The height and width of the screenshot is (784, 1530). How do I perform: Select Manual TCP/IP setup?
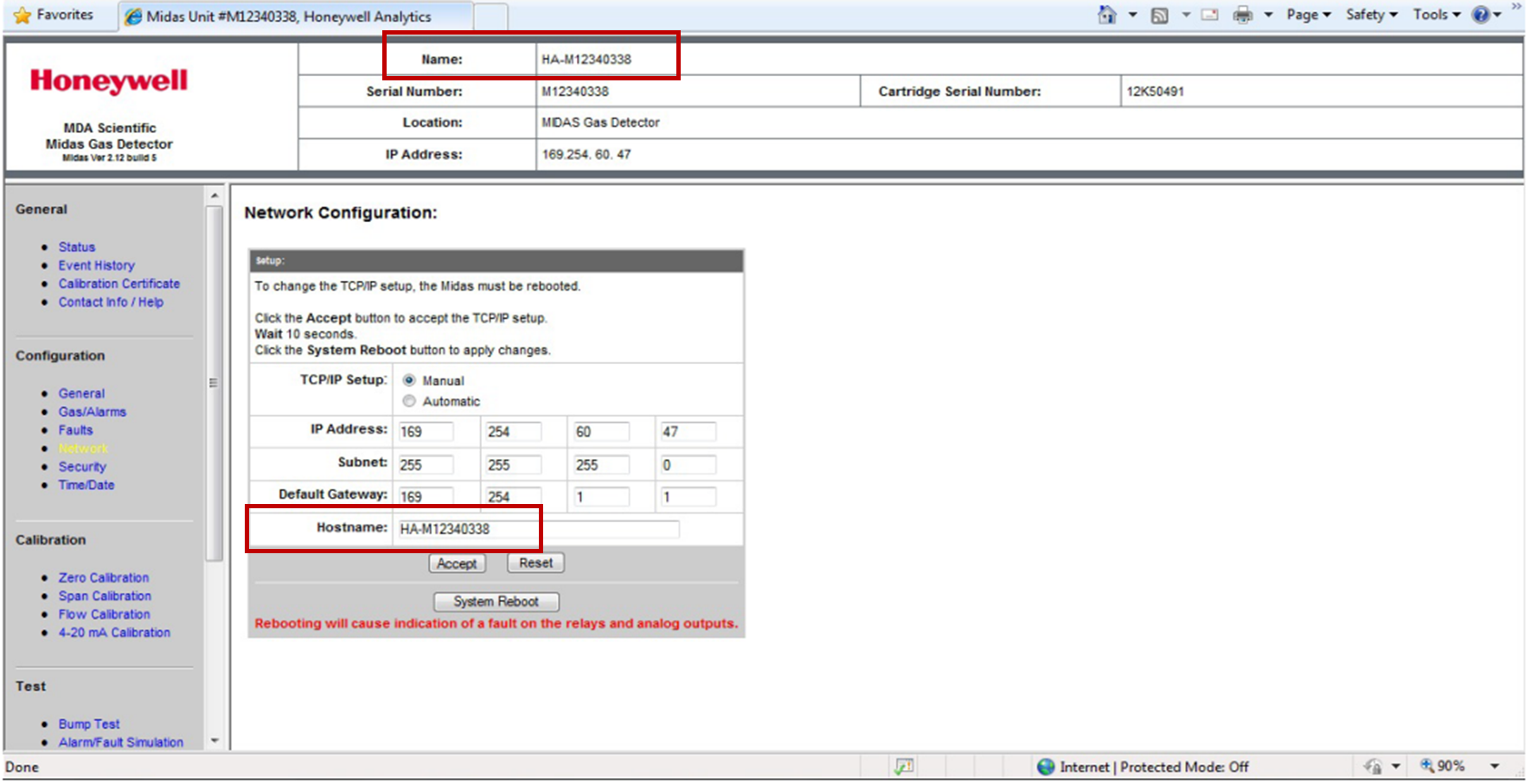tap(409, 380)
